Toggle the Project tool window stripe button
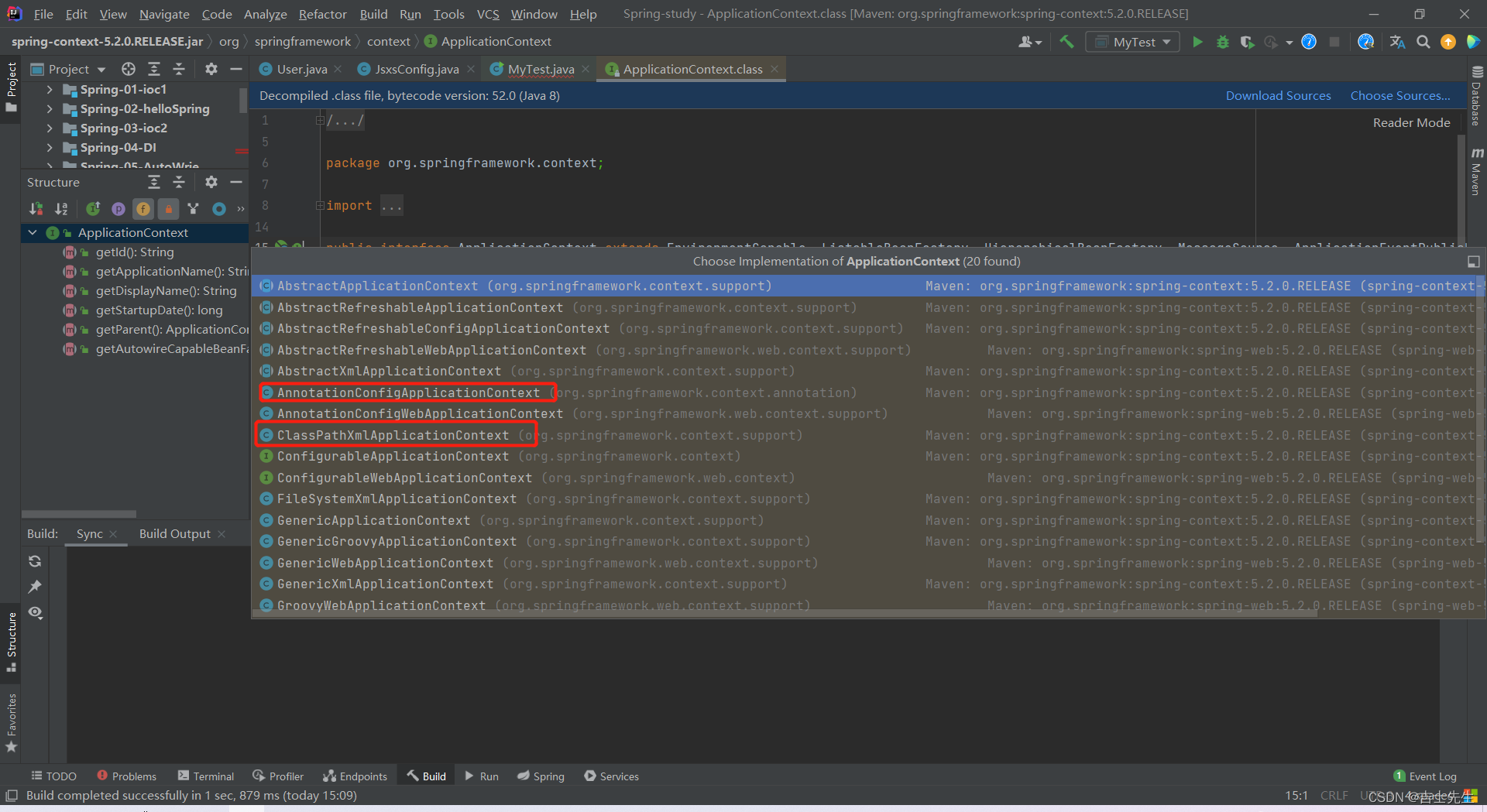1487x812 pixels. (x=11, y=87)
